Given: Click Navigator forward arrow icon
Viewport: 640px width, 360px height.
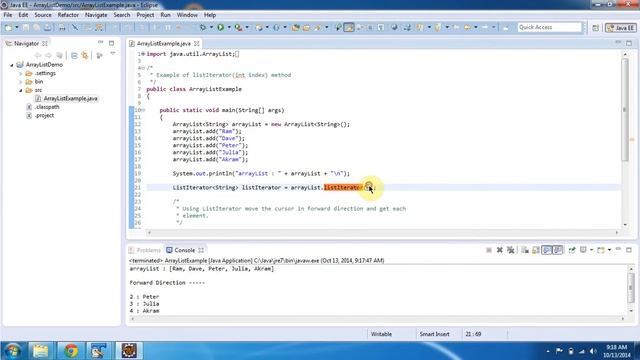Looking at the screenshot, I should coord(48,55).
